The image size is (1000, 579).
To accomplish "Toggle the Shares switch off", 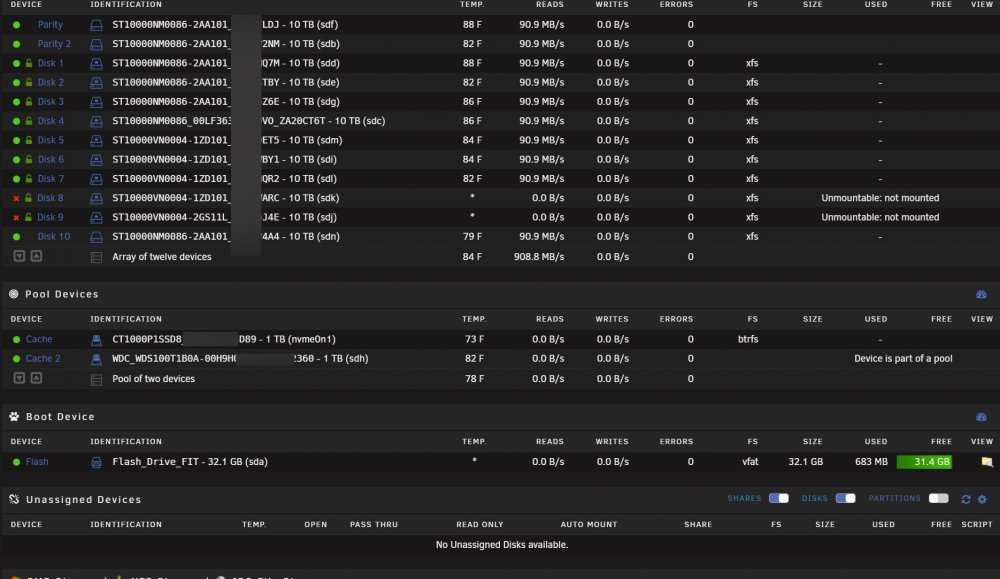I will [779, 498].
